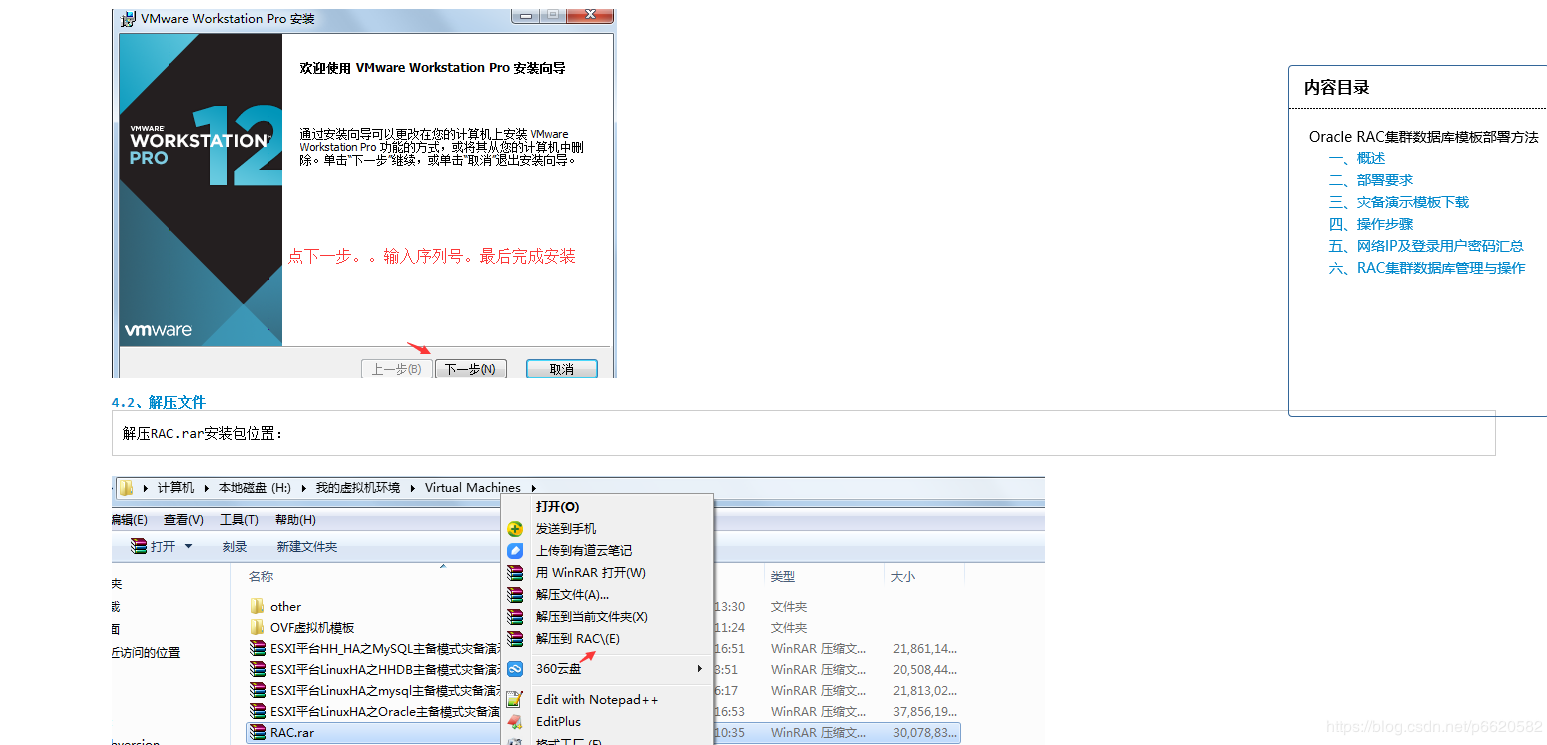Click 计算机 in the address breadcrumb
Viewport: 1547px width, 745px height.
tap(176, 488)
